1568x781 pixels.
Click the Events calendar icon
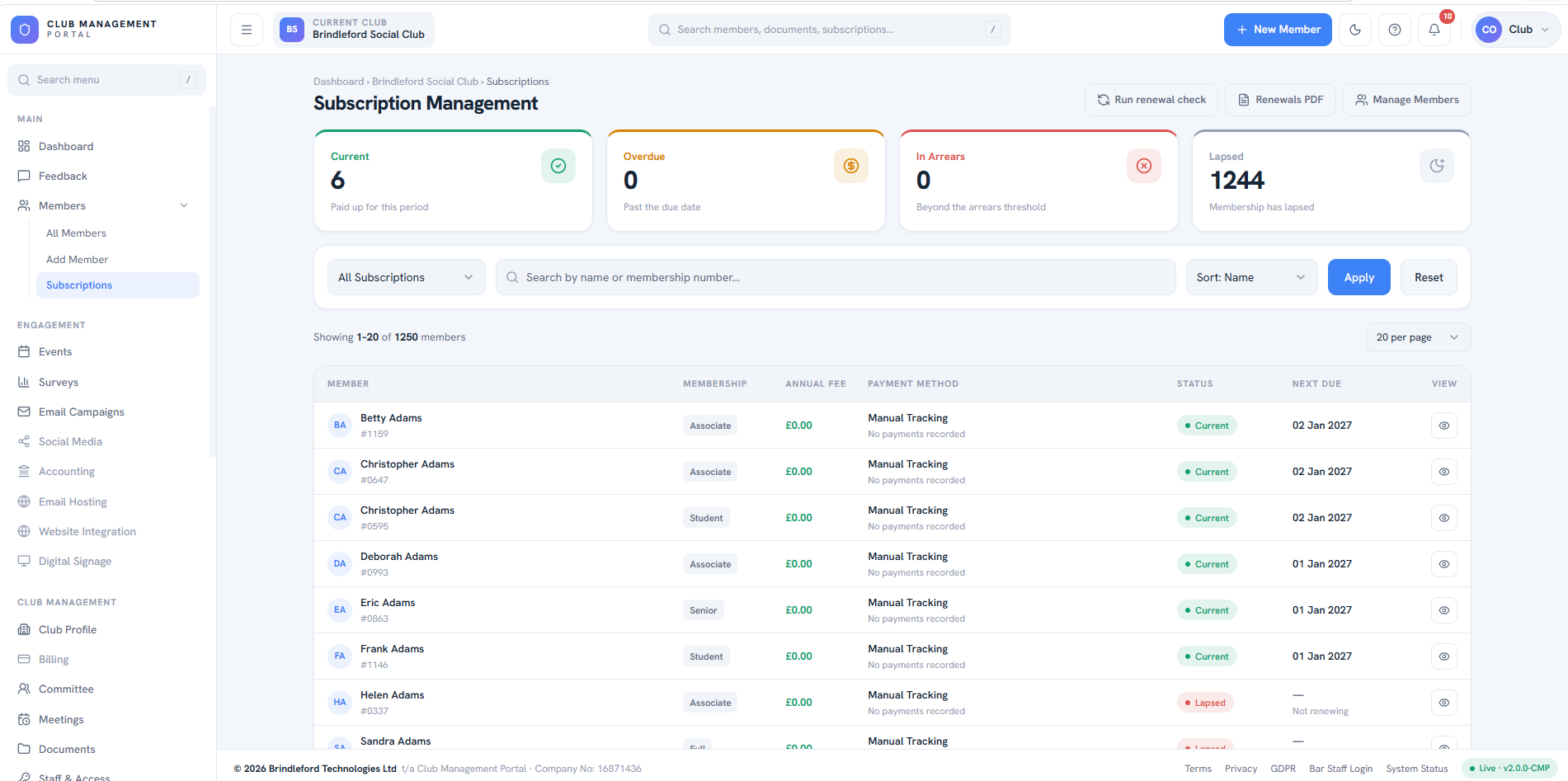point(24,351)
